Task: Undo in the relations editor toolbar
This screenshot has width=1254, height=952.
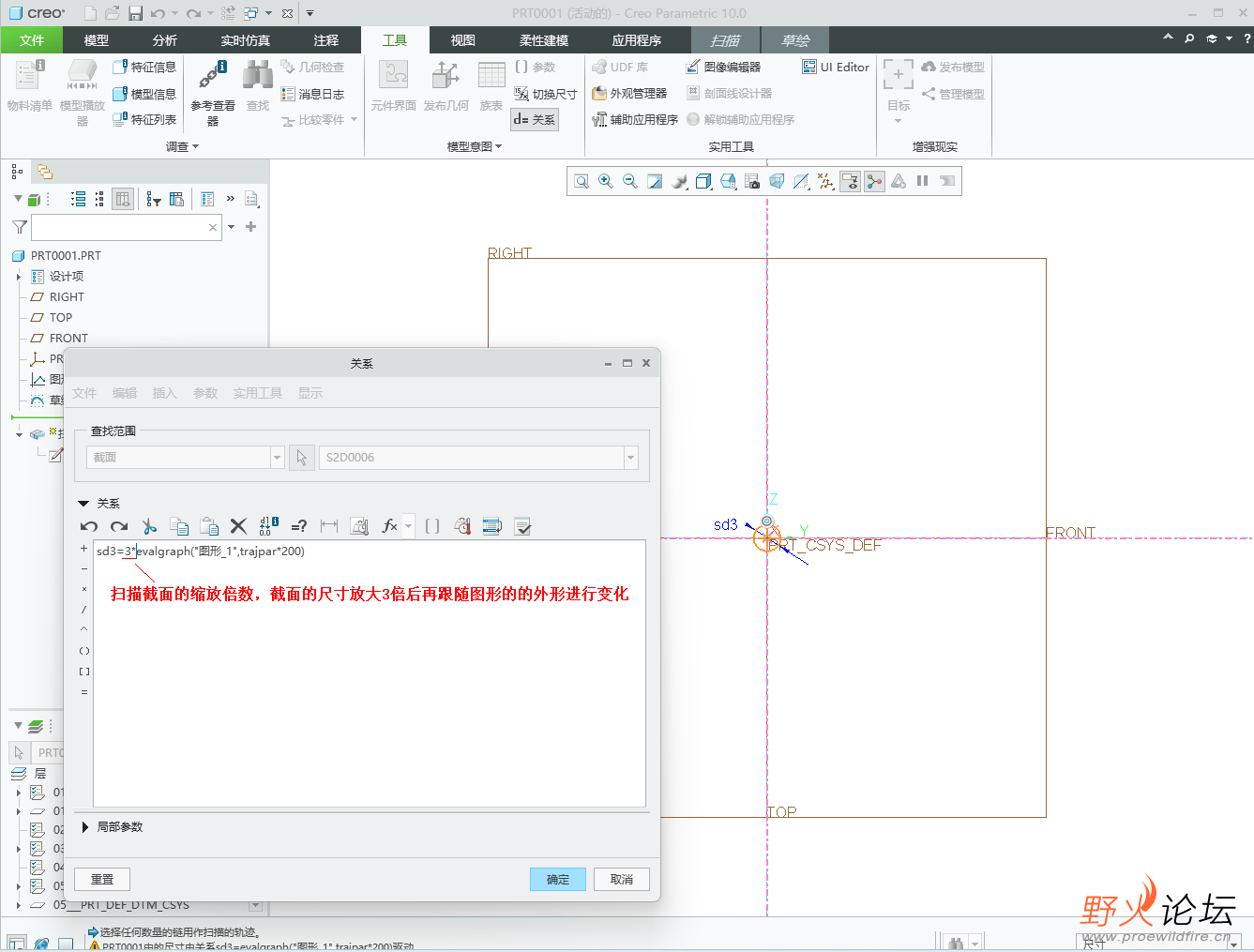Action: pyautogui.click(x=89, y=526)
